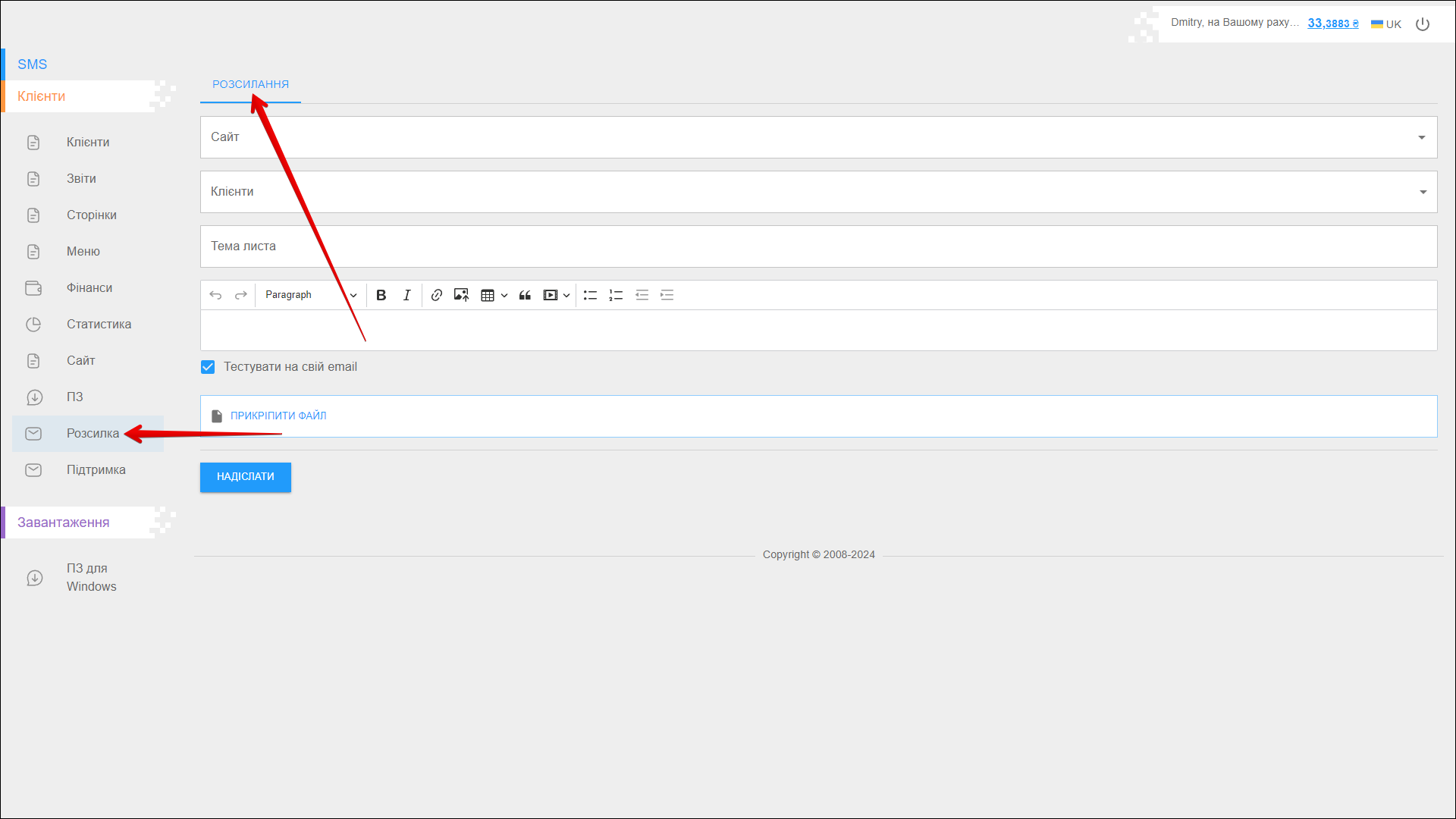Insert a bulleted list

tap(590, 295)
